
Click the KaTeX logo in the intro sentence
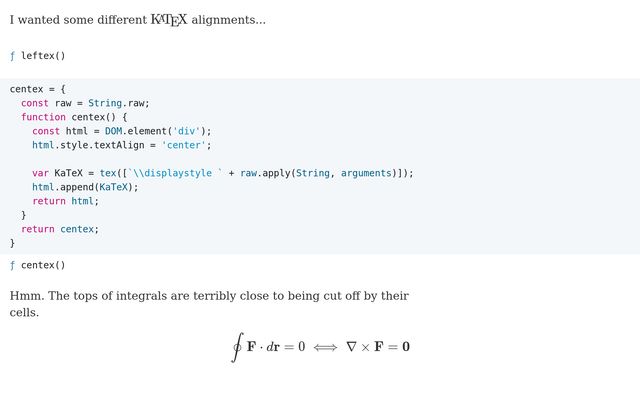coord(169,20)
